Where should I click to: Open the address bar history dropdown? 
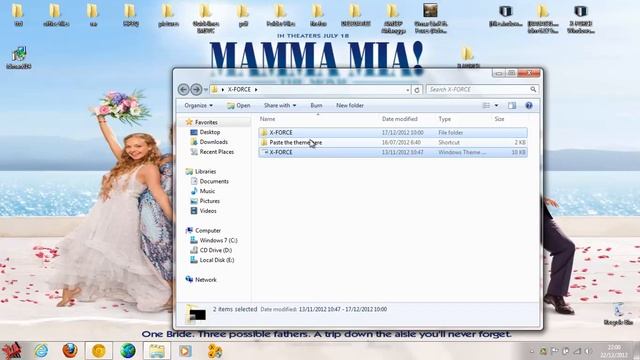pos(407,89)
